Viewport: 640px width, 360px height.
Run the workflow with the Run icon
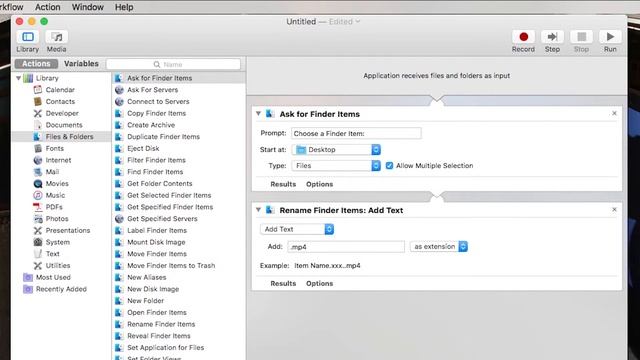[x=610, y=37]
